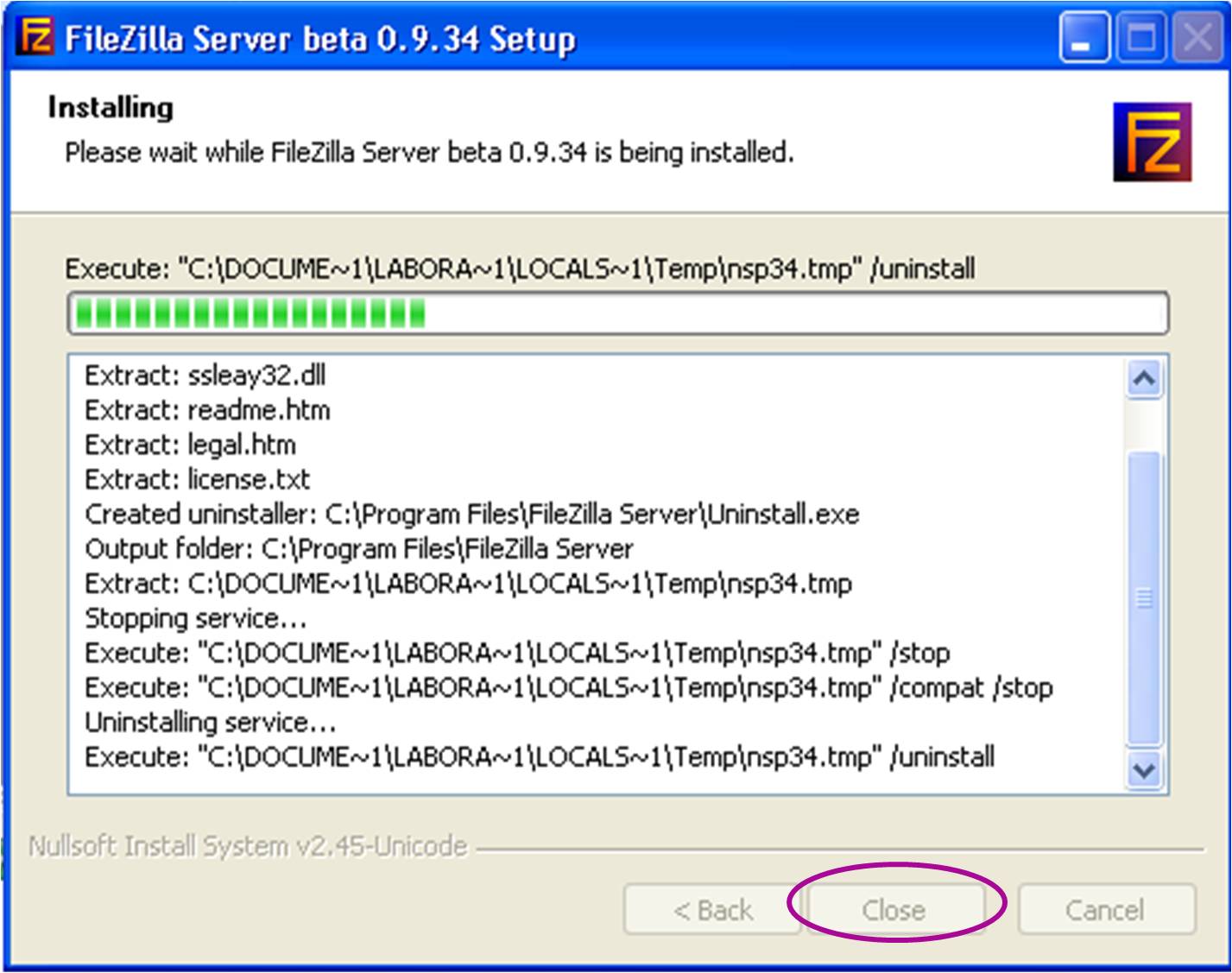
Task: Click the Cancel button
Action: [x=1105, y=910]
